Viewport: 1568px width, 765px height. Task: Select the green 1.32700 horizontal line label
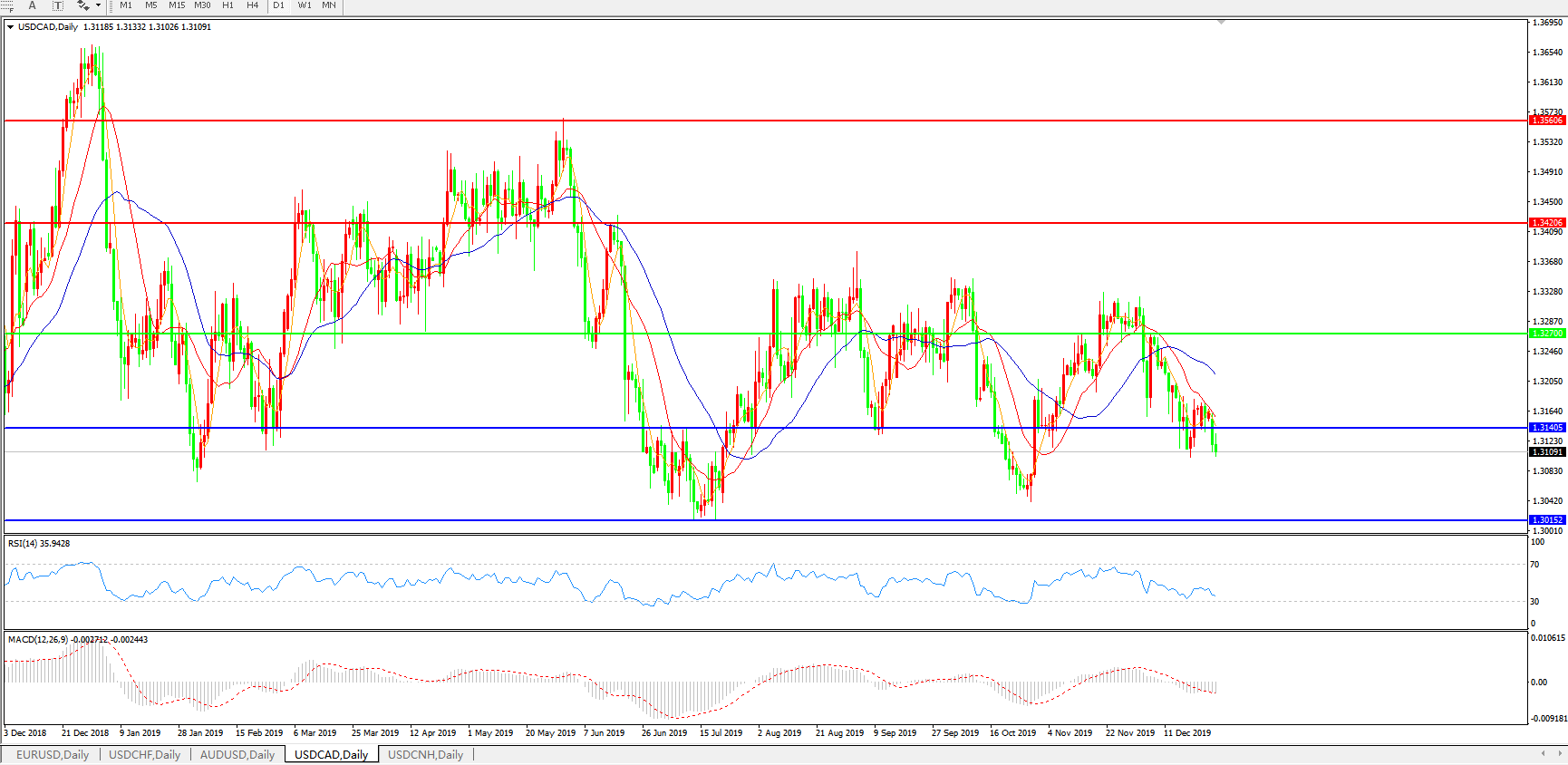(1547, 334)
